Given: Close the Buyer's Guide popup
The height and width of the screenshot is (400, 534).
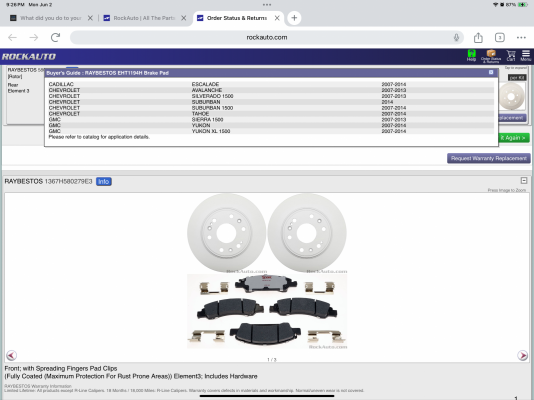Looking at the screenshot, I should 491,72.
